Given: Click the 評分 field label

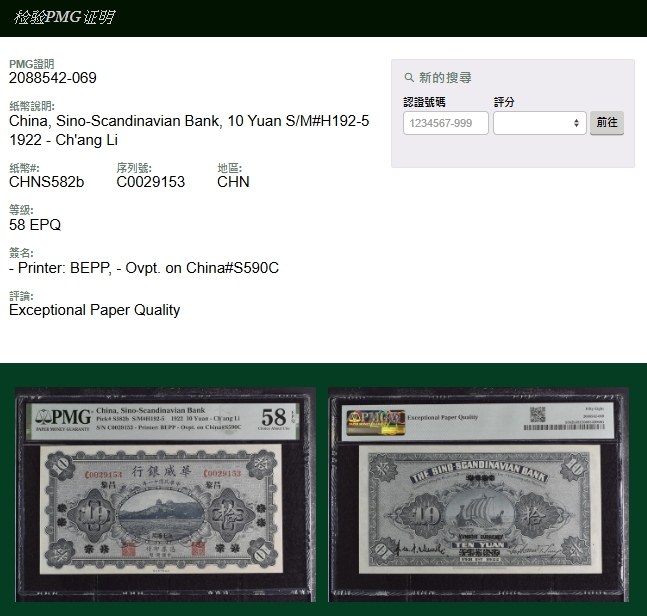Looking at the screenshot, I should pyautogui.click(x=504, y=102).
